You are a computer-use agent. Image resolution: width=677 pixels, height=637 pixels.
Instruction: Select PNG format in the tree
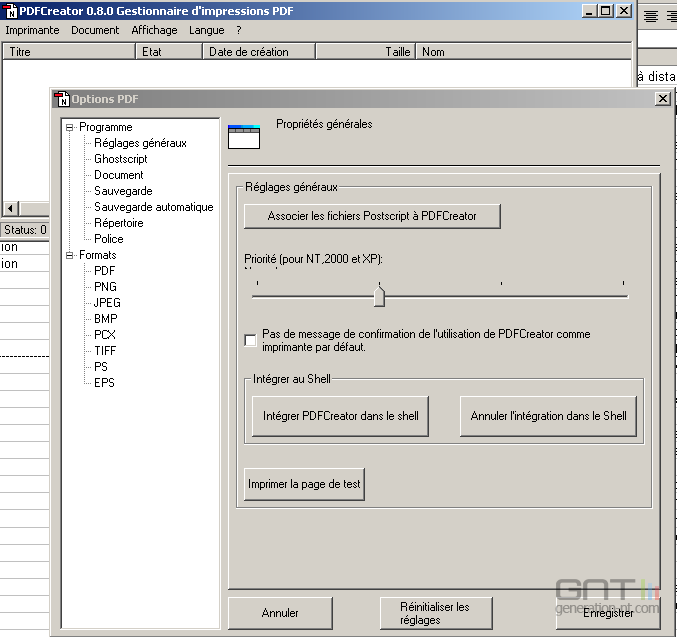click(105, 287)
